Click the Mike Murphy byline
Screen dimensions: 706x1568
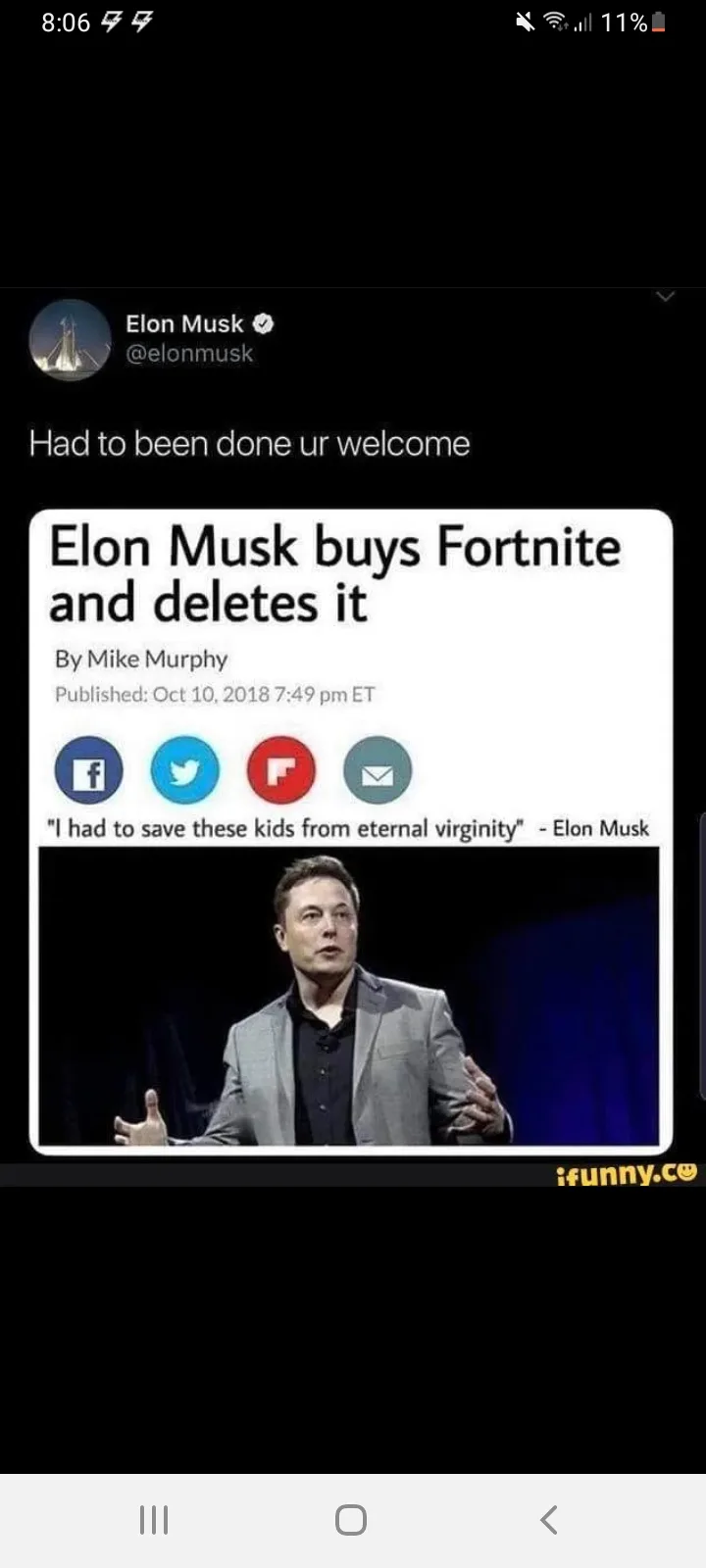tap(141, 659)
